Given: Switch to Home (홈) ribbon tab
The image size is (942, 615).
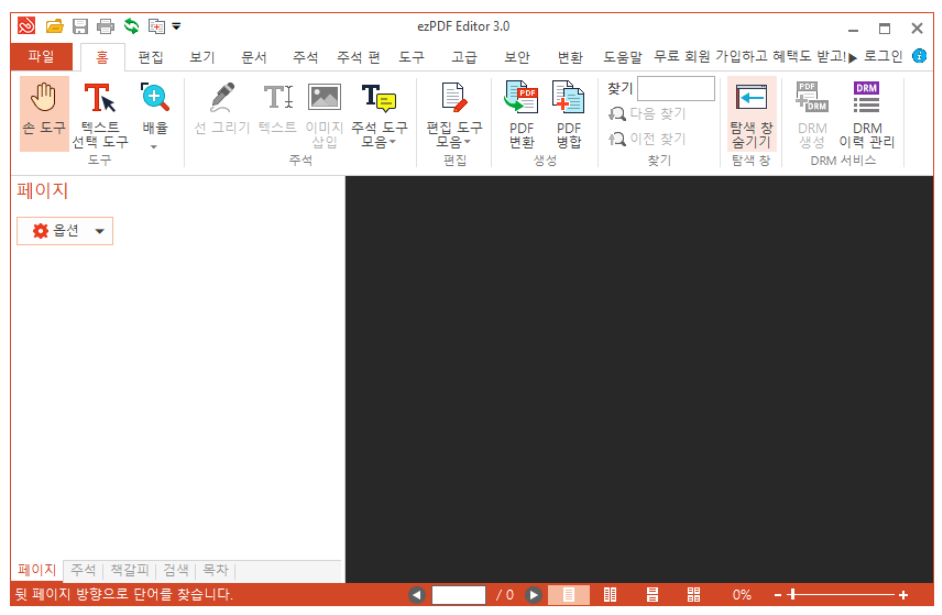Looking at the screenshot, I should pos(103,58).
